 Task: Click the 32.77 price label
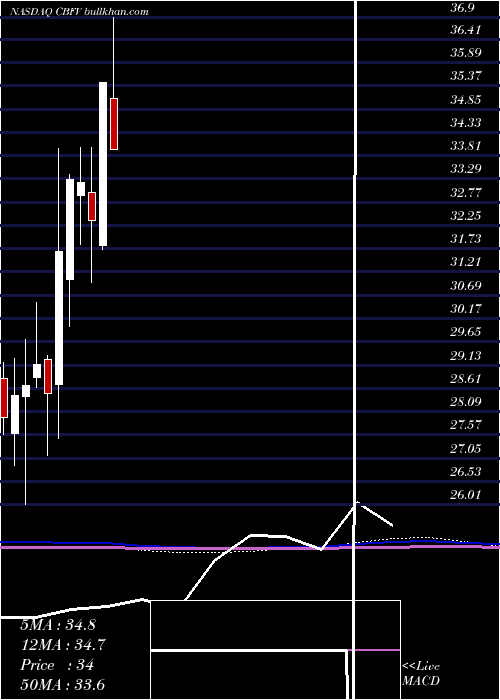466,192
